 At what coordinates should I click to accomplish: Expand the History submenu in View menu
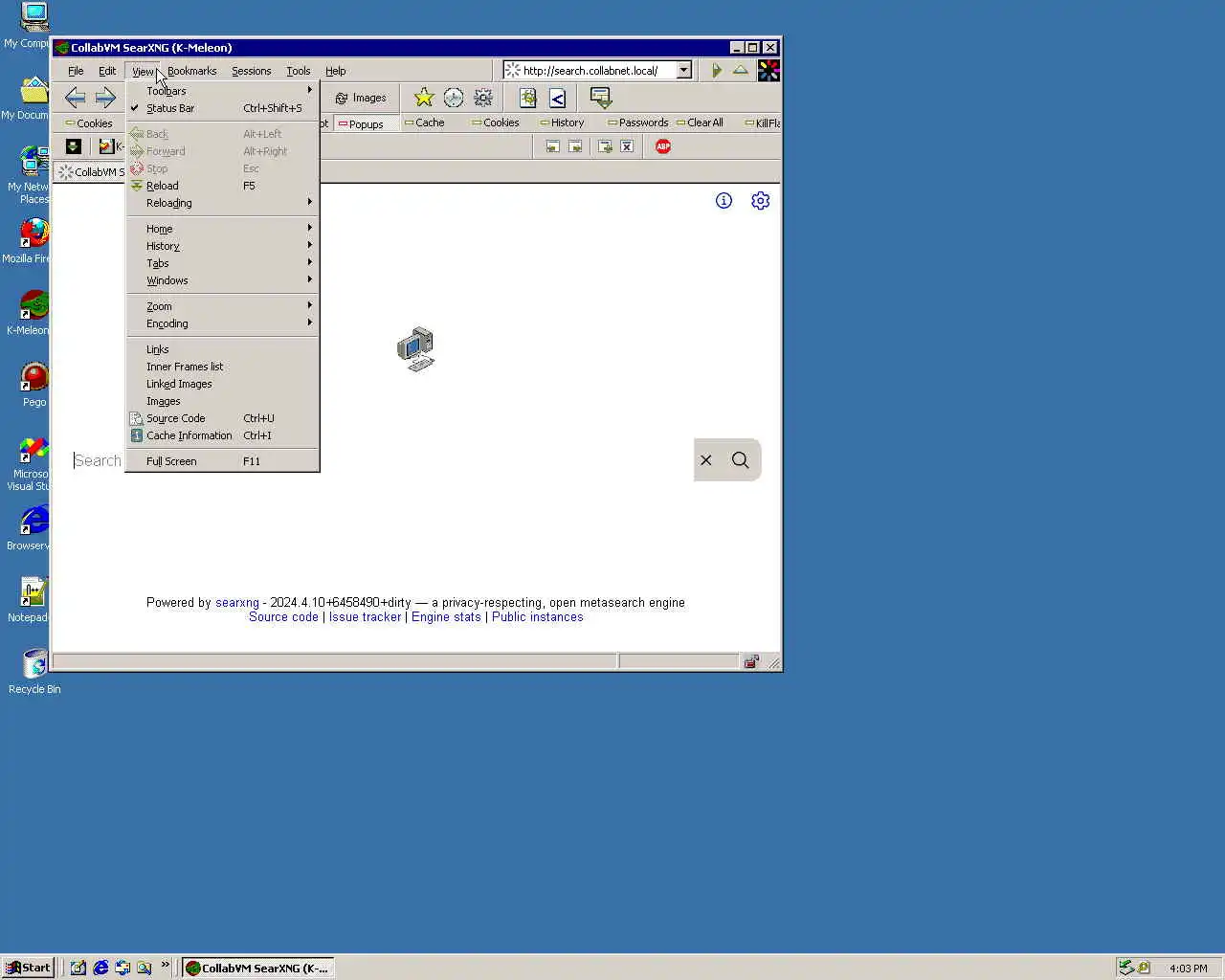(222, 246)
